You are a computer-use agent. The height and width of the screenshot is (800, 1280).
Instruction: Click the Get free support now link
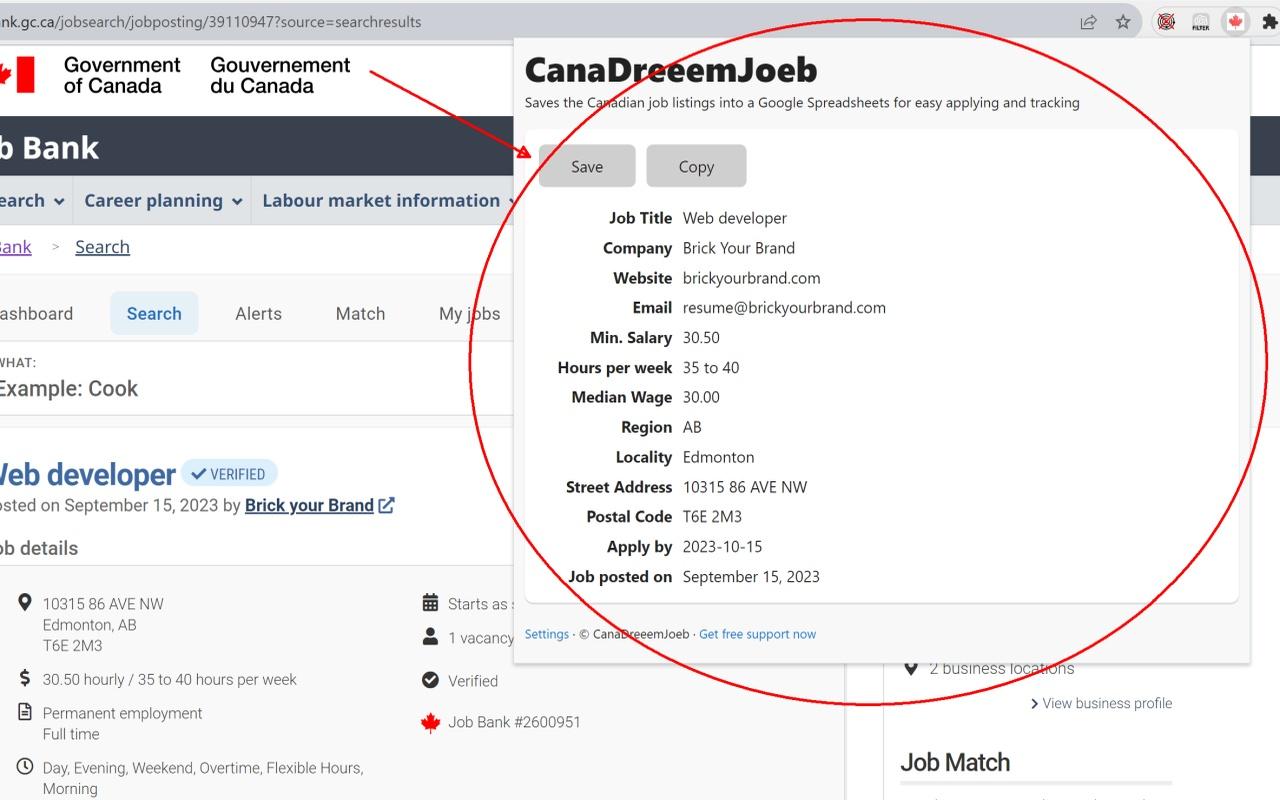[757, 634]
